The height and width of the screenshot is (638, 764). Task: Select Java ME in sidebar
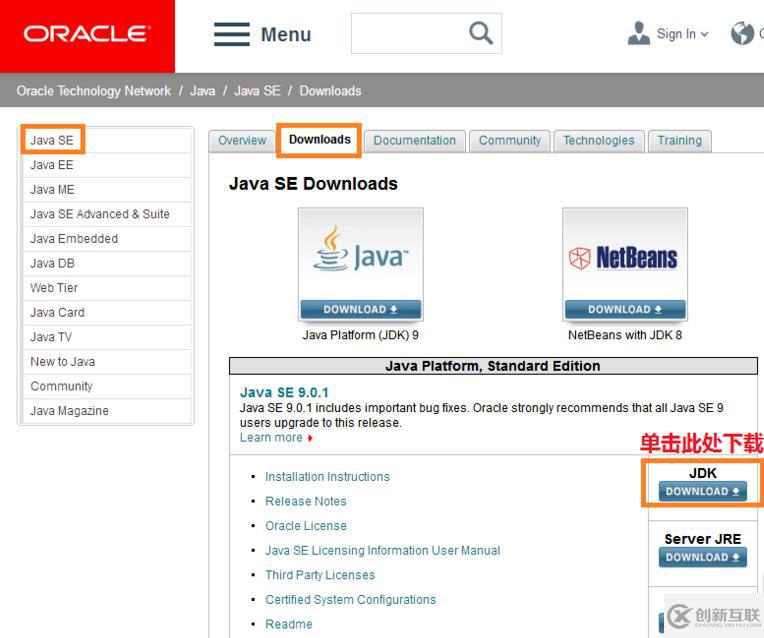[x=107, y=190]
